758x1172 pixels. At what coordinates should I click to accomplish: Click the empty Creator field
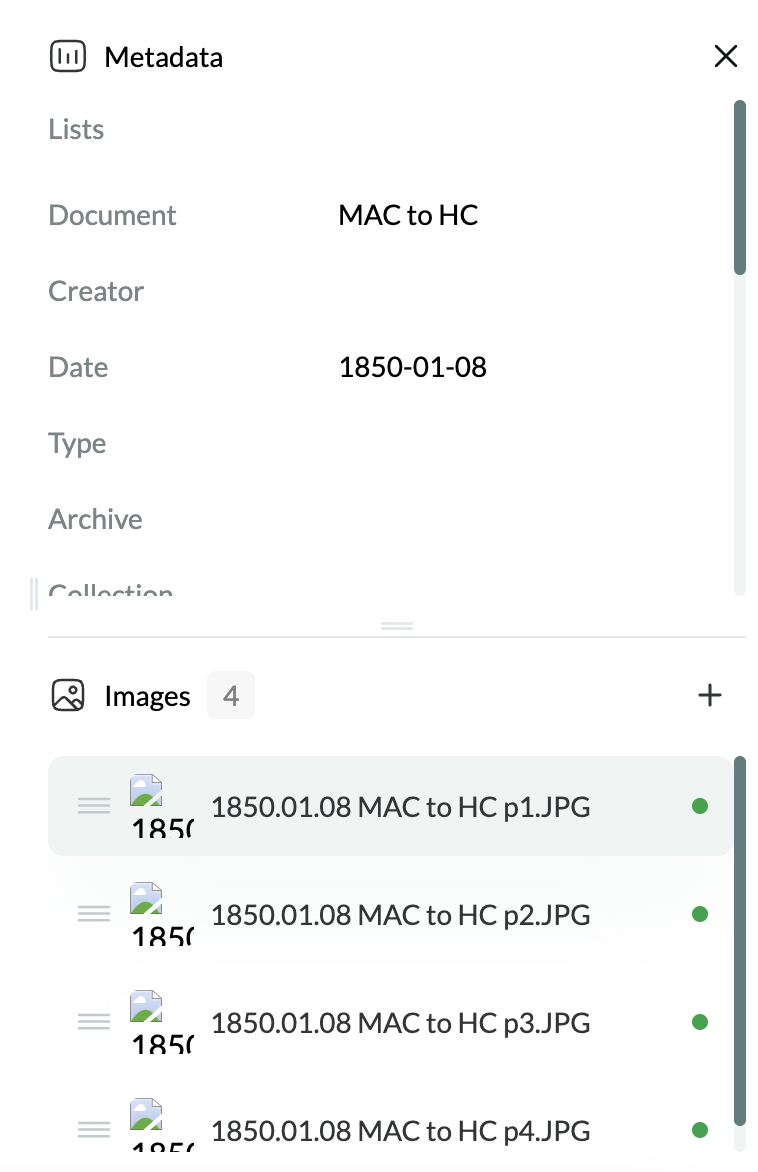[523, 292]
